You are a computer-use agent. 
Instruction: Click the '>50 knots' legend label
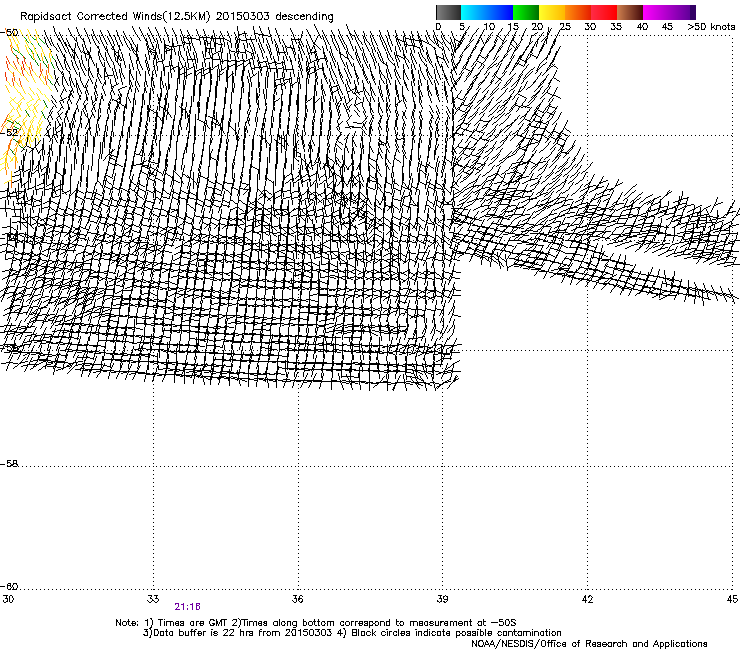coord(711,27)
